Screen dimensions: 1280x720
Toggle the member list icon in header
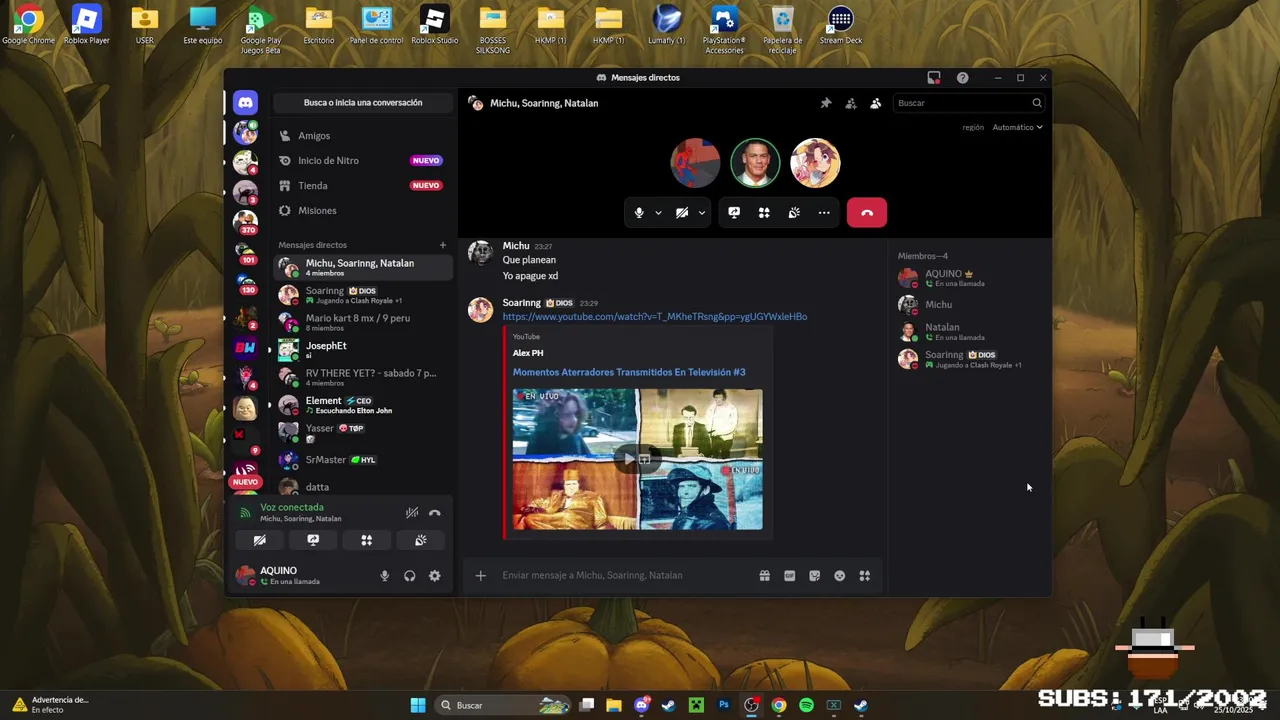click(876, 103)
